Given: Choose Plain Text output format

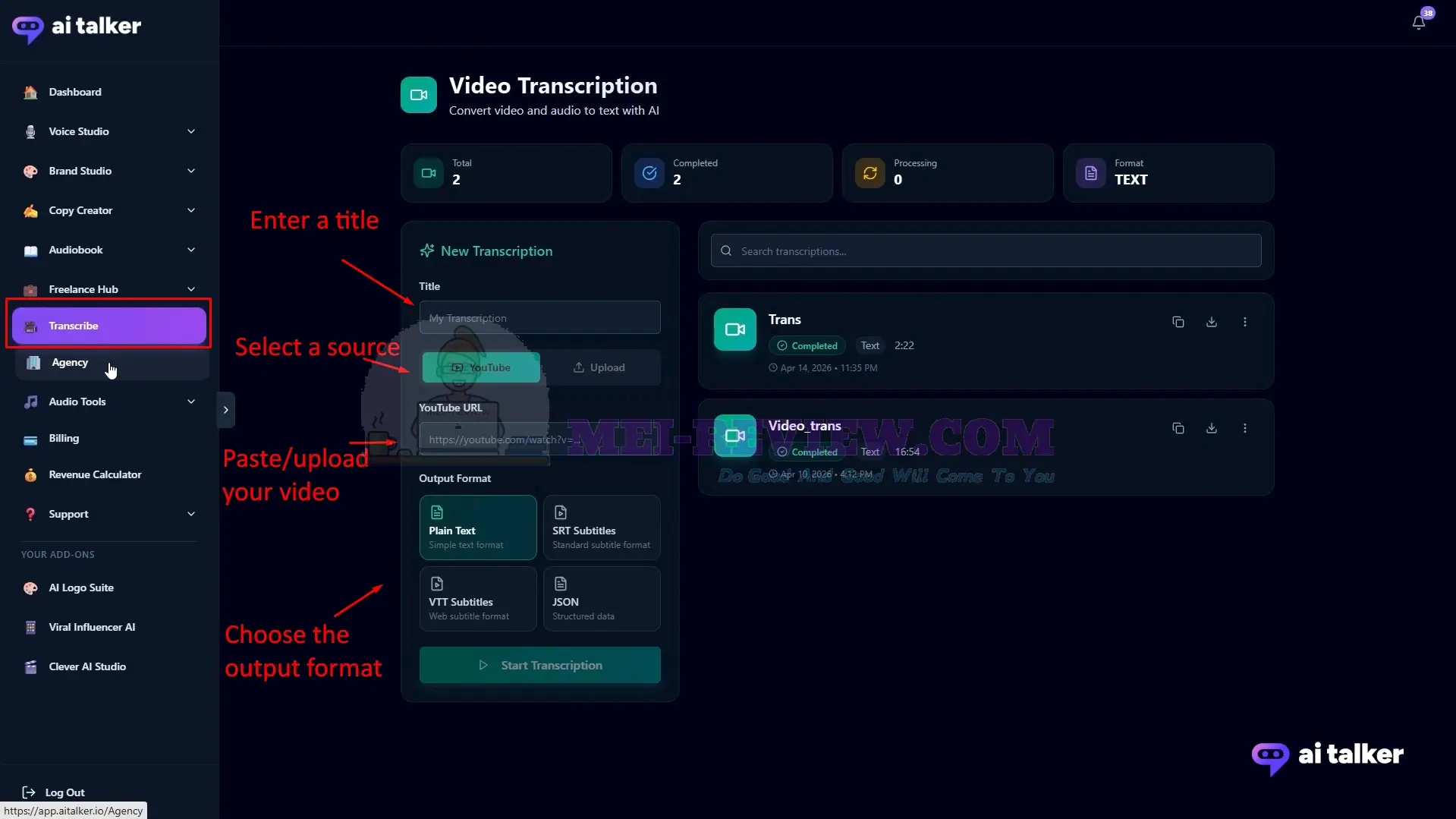Looking at the screenshot, I should coord(478,528).
